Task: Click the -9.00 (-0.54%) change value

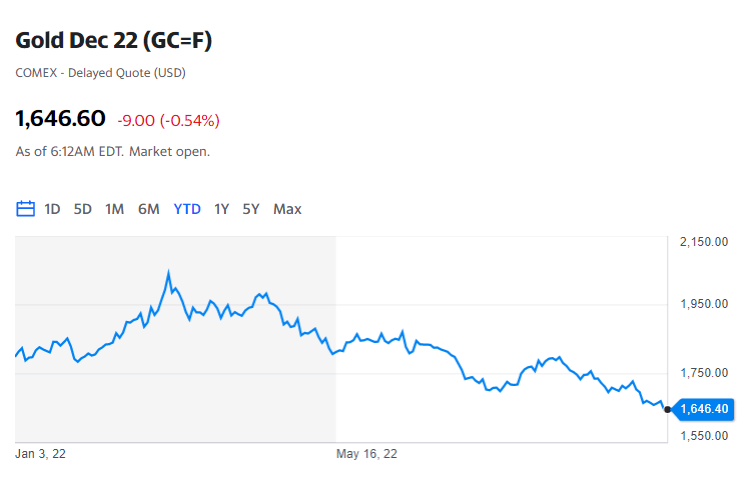Action: click(168, 120)
